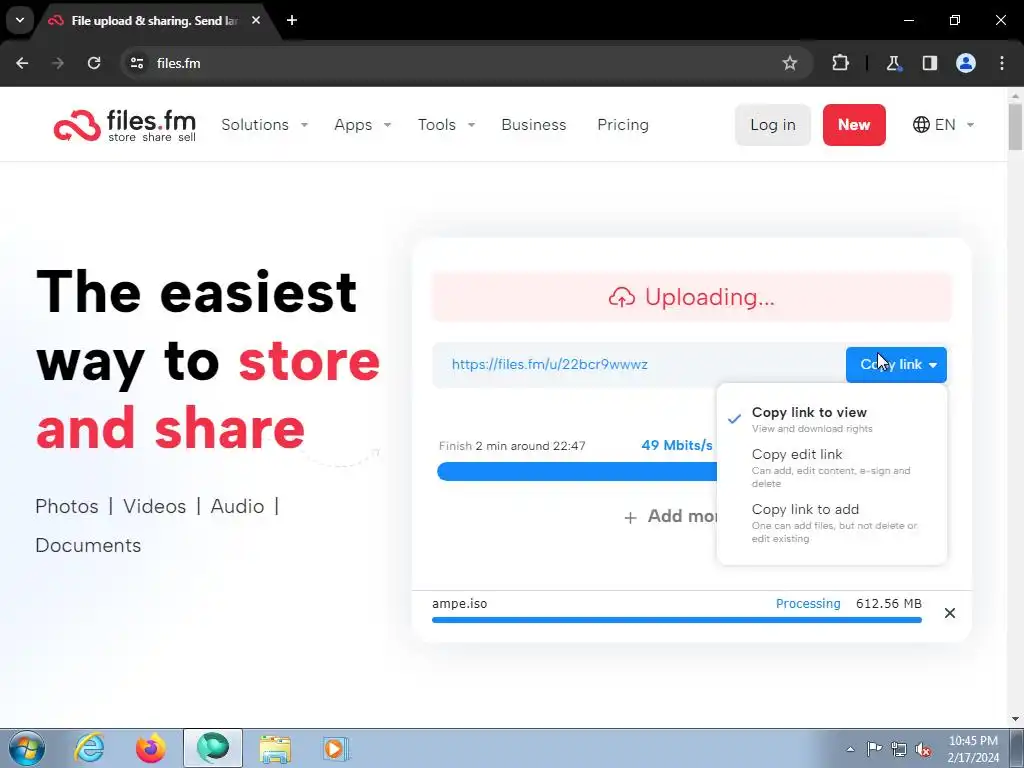Click the ampe.iso file progress bar
The image size is (1024, 768).
pyautogui.click(x=677, y=620)
